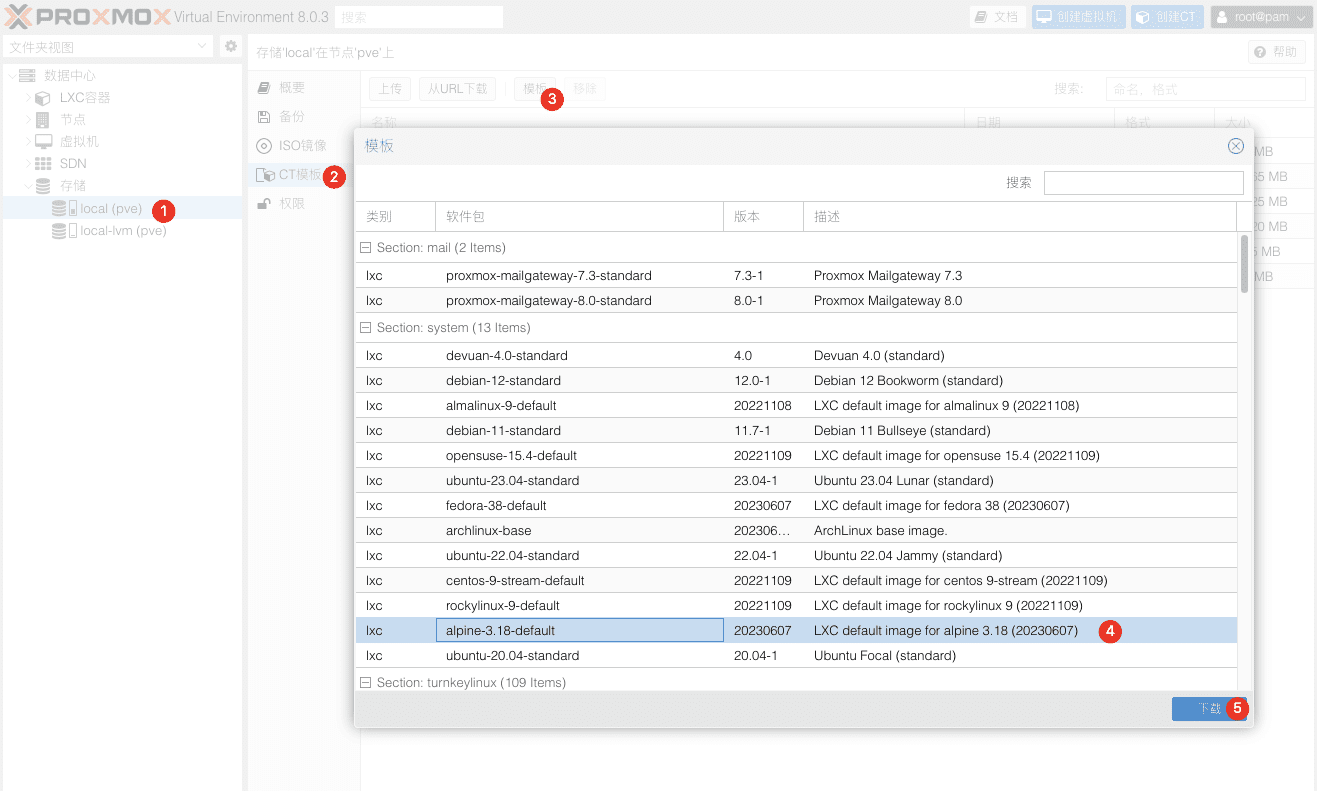
Task: Click the top header 搜索 field
Action: coord(418,17)
